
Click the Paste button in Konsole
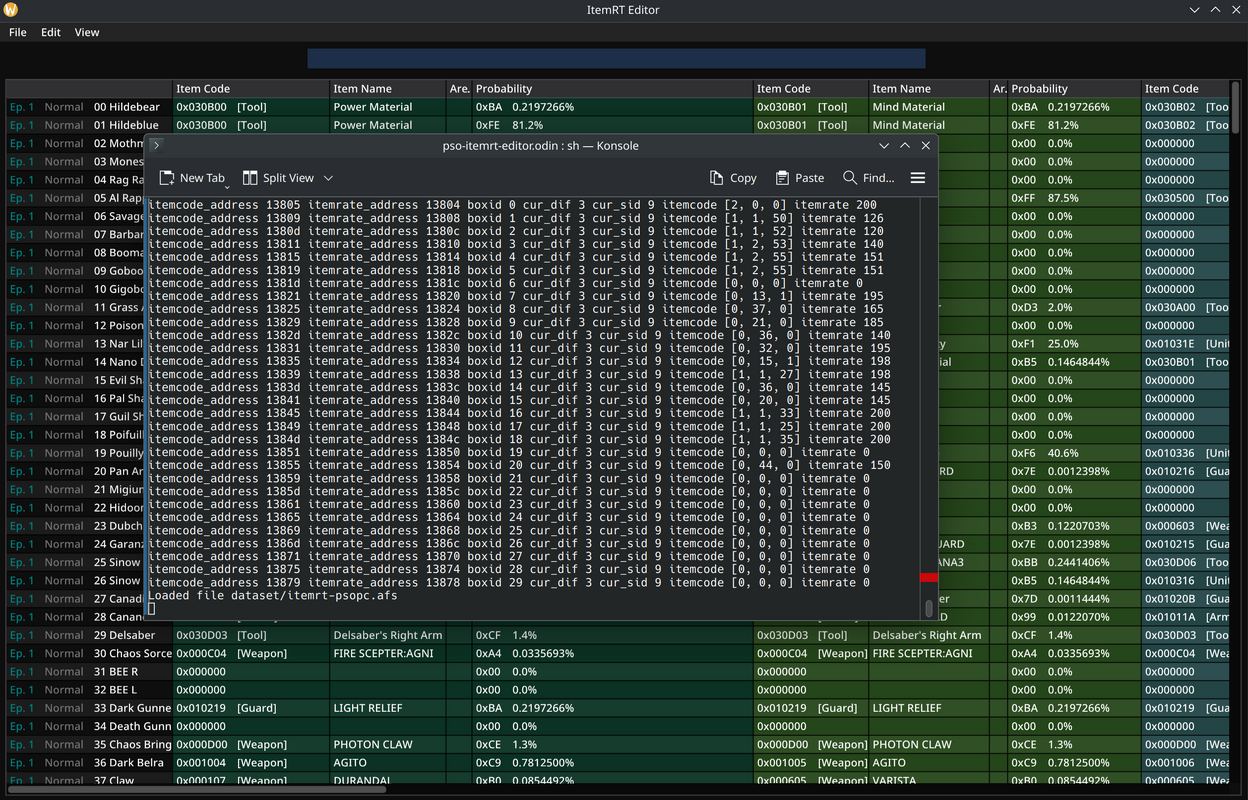point(799,178)
